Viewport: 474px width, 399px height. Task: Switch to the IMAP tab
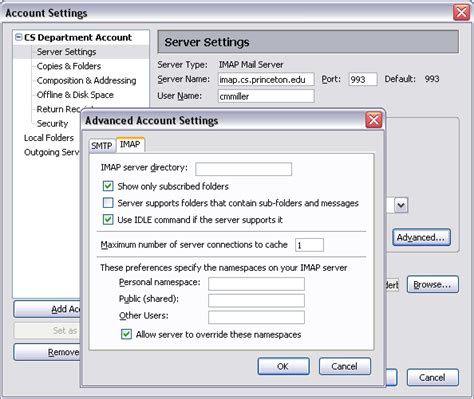(x=130, y=145)
